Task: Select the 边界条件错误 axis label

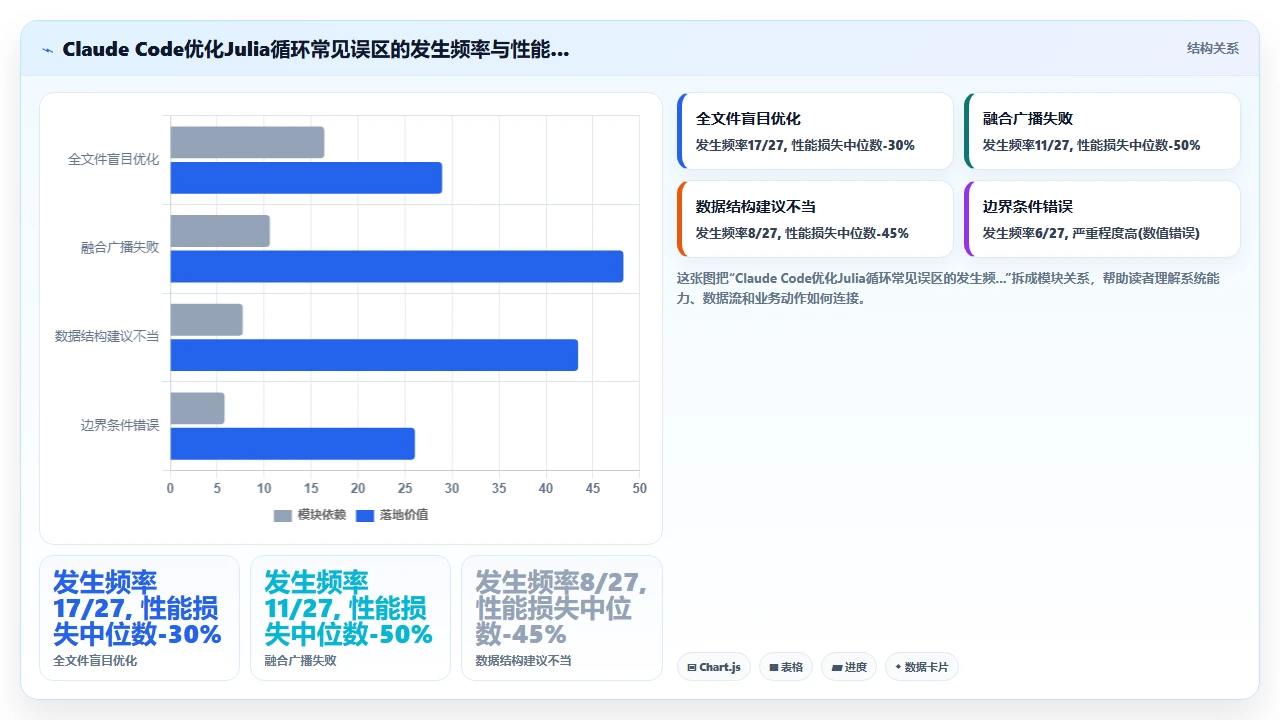Action: click(x=120, y=425)
